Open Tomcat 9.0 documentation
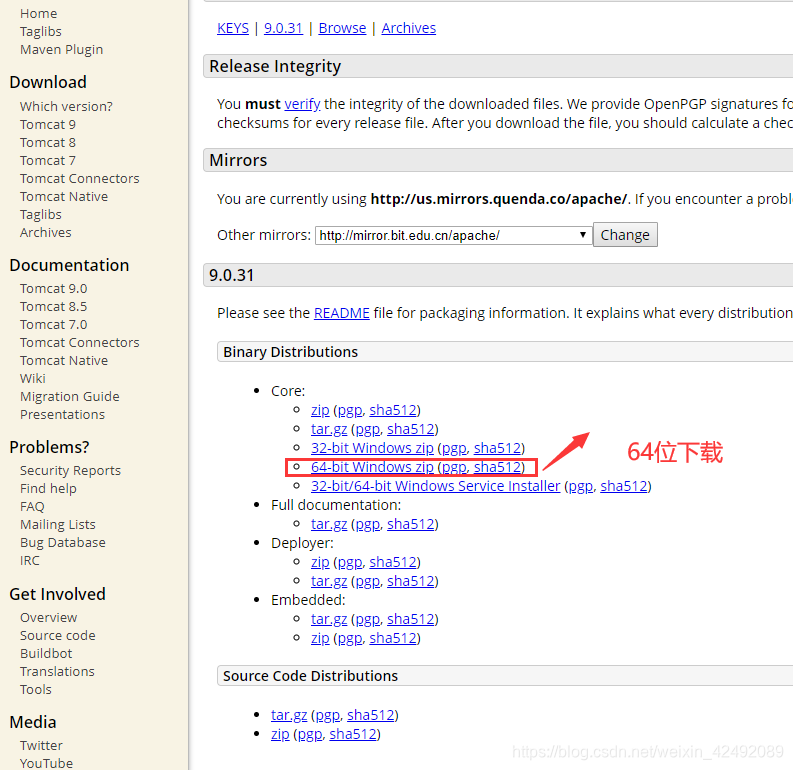The height and width of the screenshot is (770, 793). coord(54,289)
